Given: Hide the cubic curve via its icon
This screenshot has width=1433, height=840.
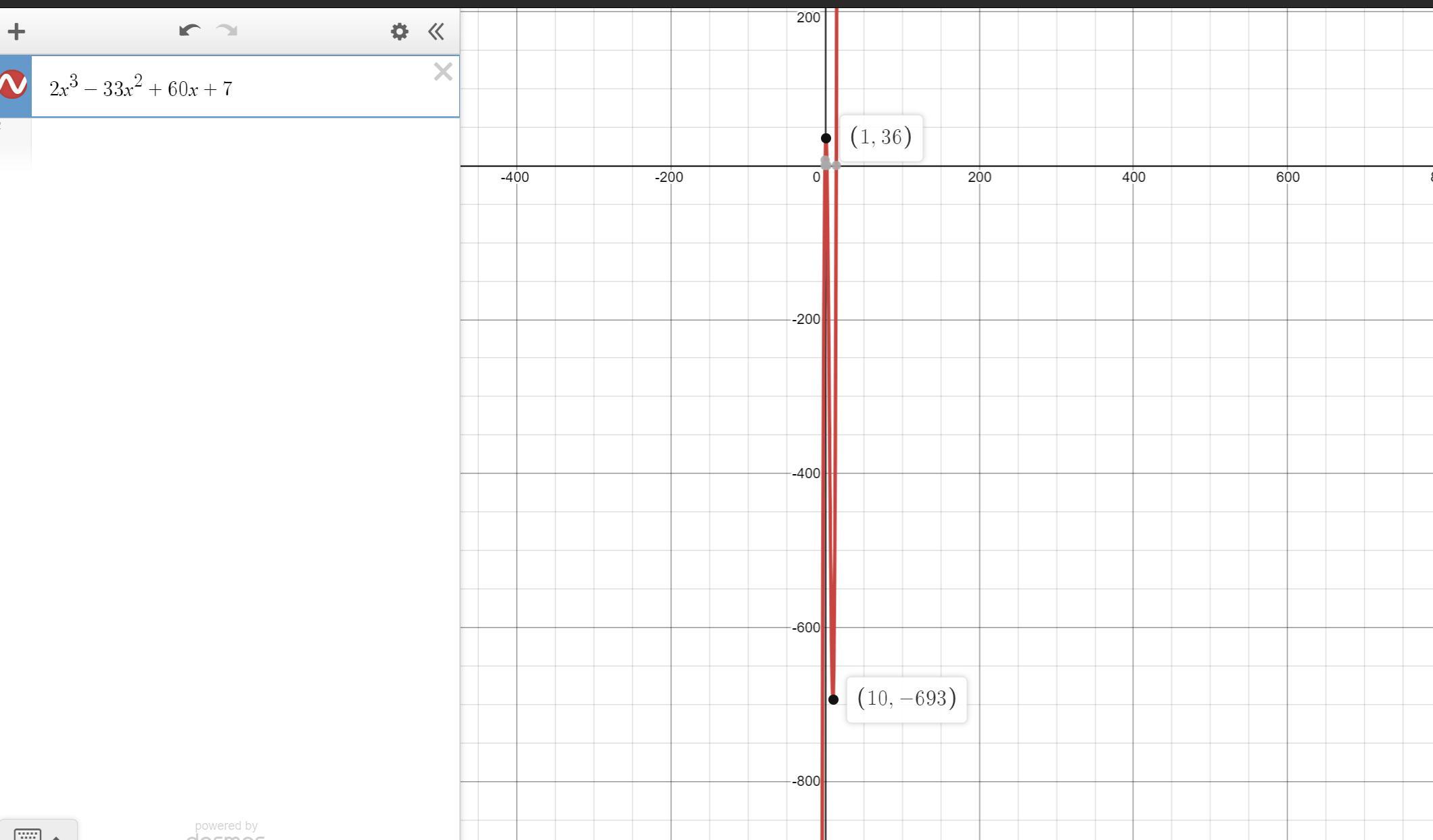Looking at the screenshot, I should (14, 85).
